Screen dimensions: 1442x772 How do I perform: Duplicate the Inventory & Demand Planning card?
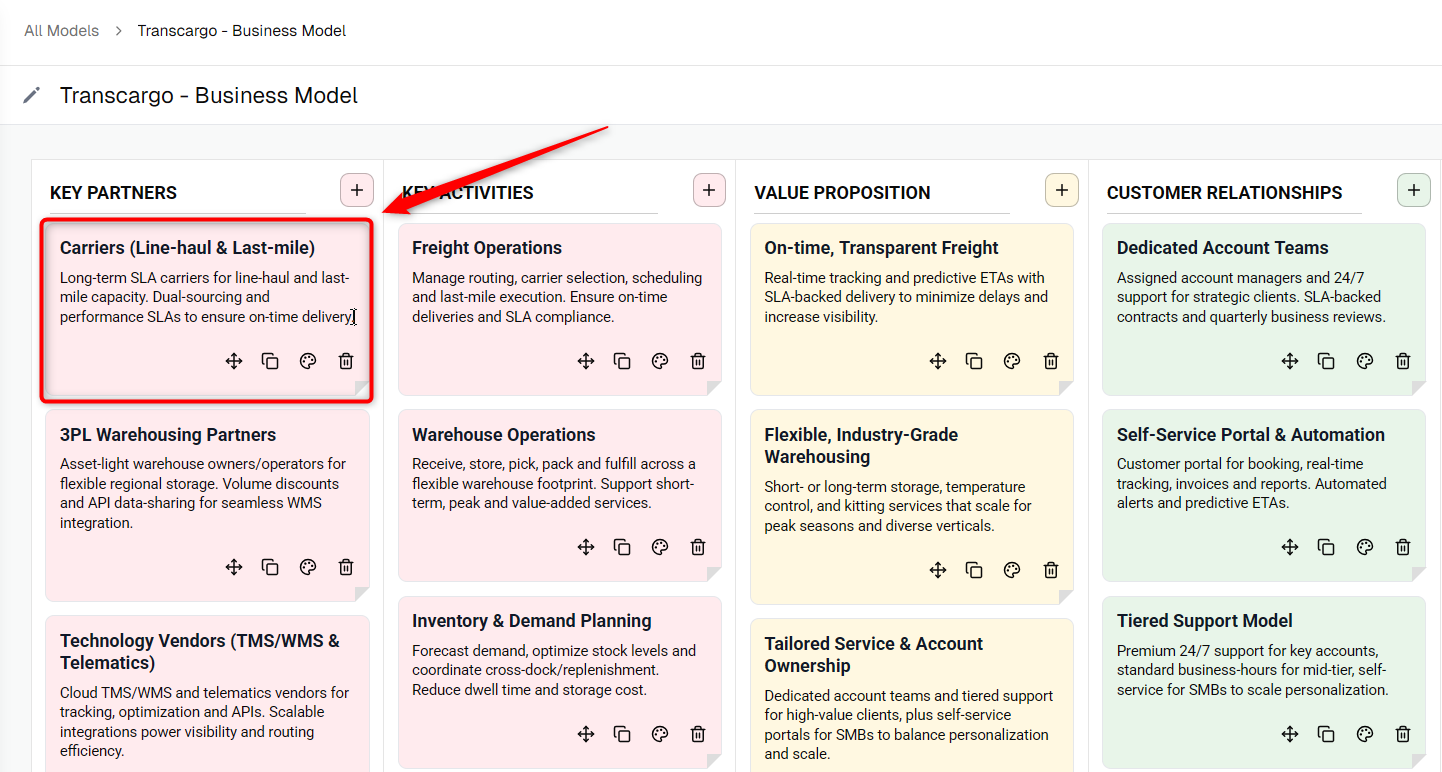click(x=622, y=734)
